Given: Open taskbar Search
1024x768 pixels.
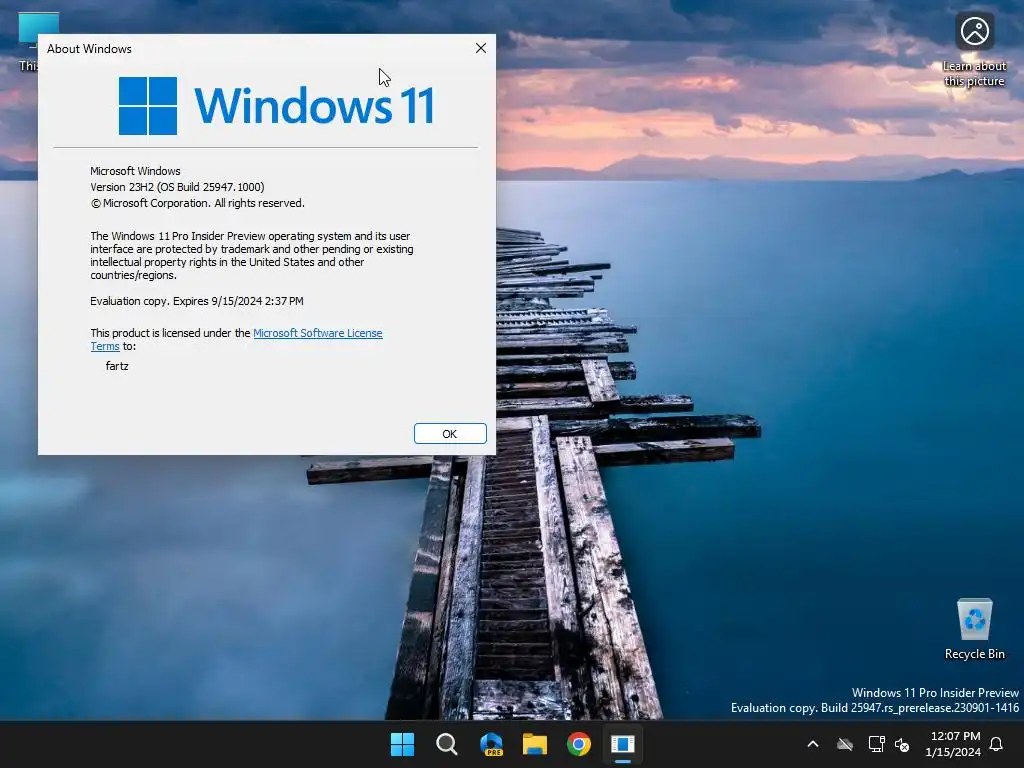Looking at the screenshot, I should click(447, 744).
